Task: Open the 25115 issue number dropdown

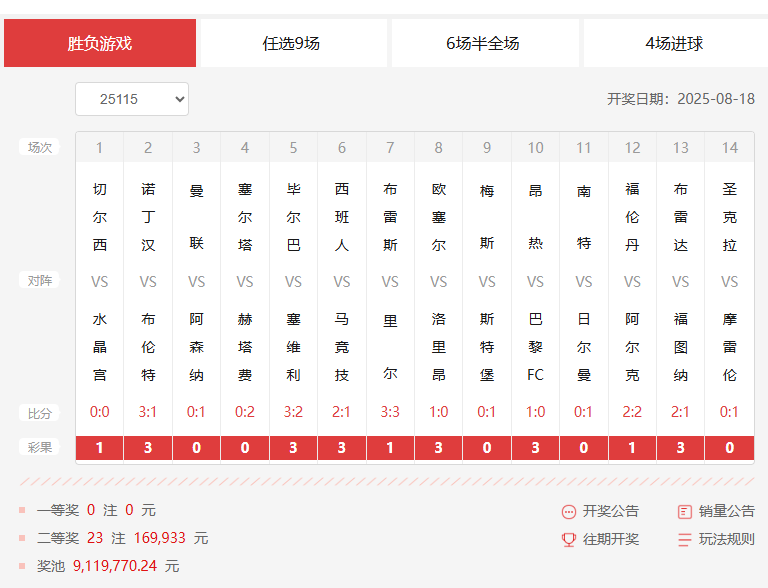Action: (x=131, y=99)
